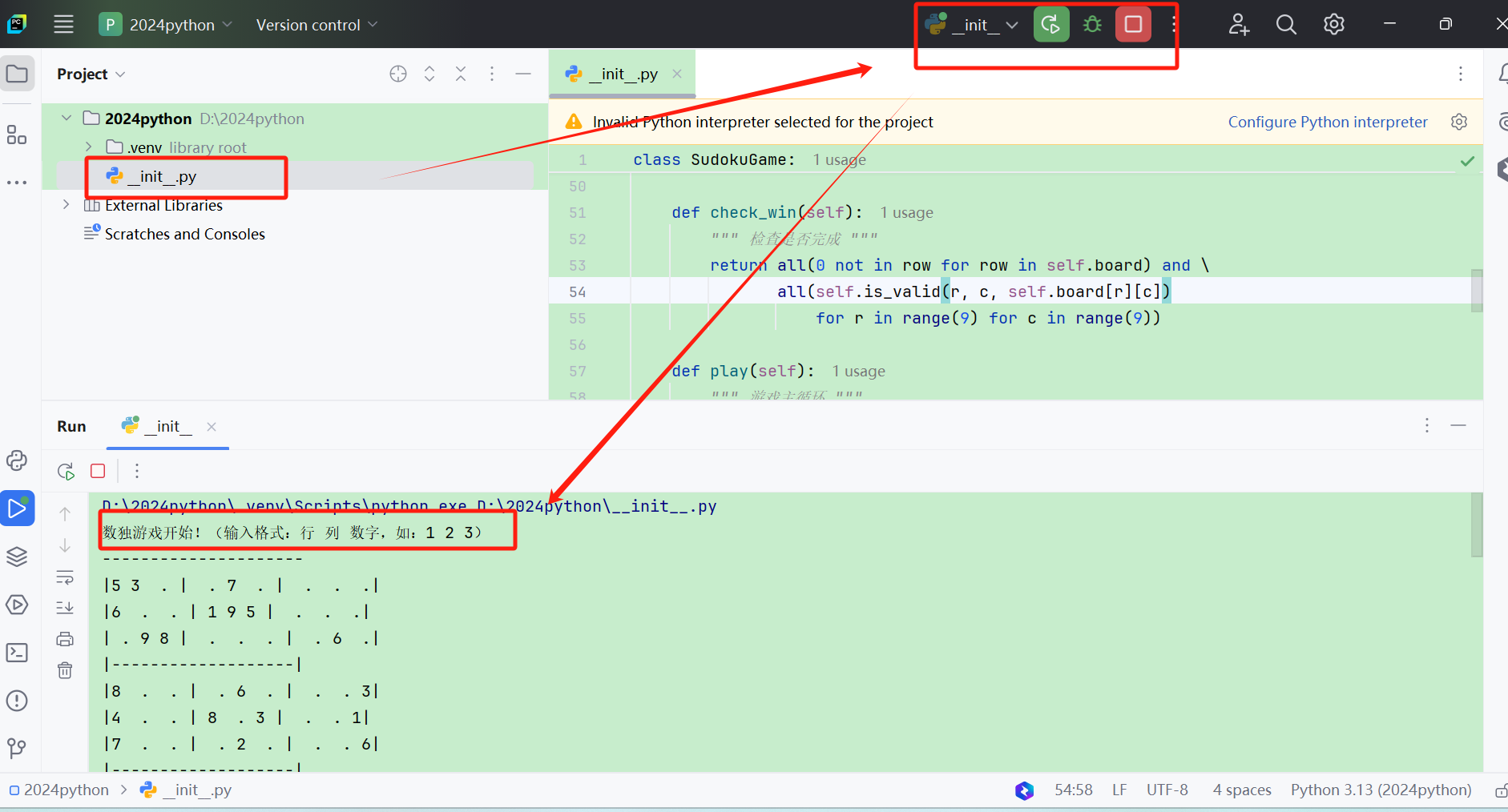Viewport: 1508px width, 812px height.
Task: Open the Structure tool window icon
Action: click(17, 135)
